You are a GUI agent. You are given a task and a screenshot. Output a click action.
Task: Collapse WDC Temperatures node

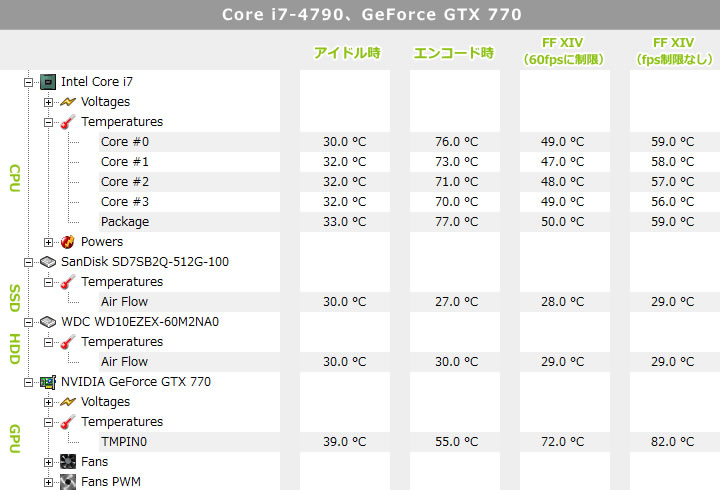pos(48,342)
